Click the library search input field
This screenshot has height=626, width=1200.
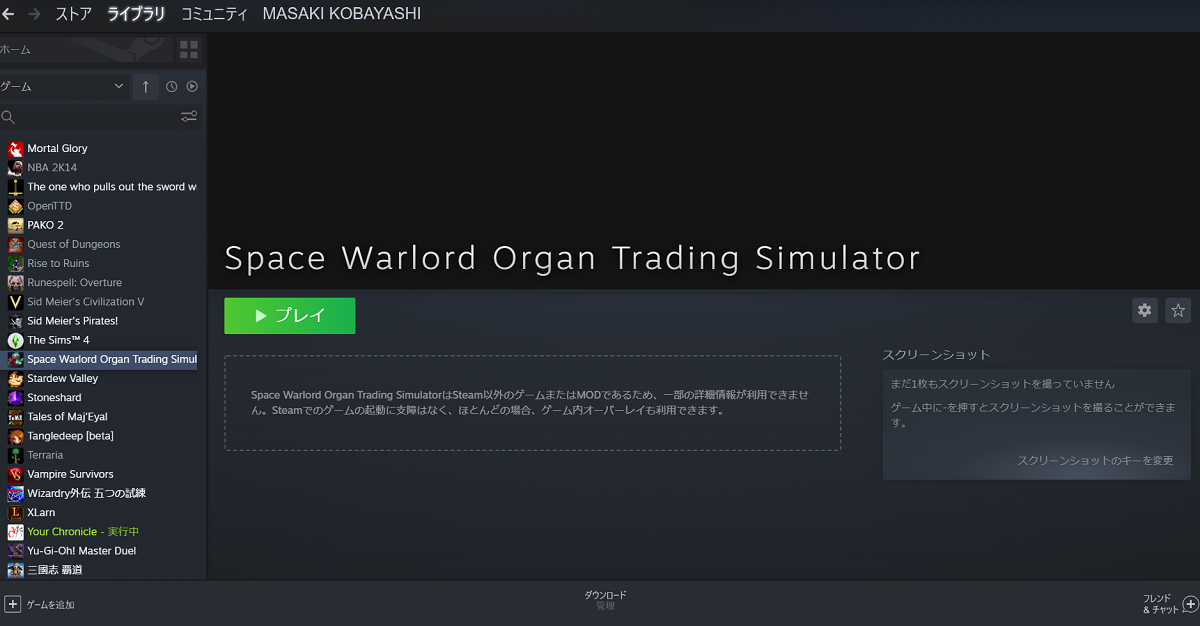(x=97, y=117)
